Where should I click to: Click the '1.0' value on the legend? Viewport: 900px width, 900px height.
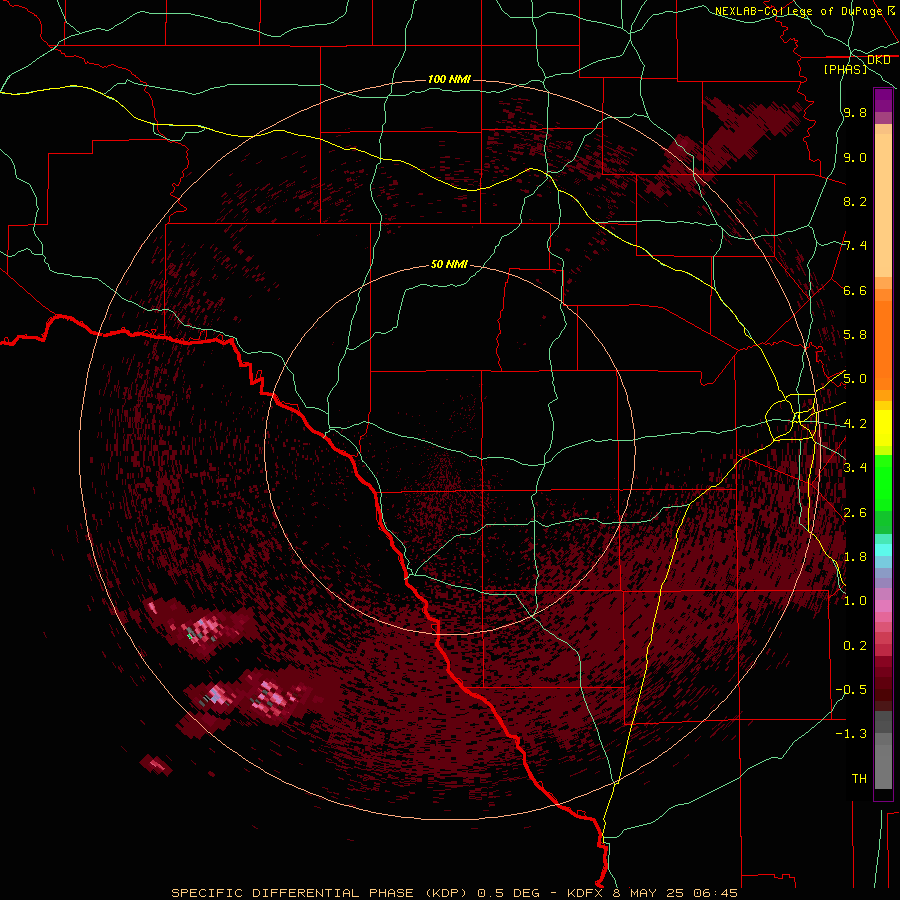click(855, 601)
